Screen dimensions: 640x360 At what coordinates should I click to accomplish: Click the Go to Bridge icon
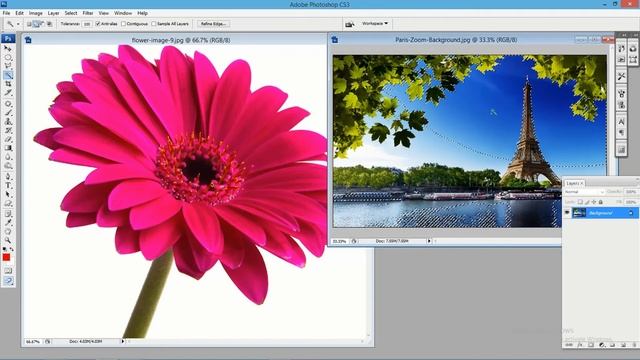tap(350, 24)
